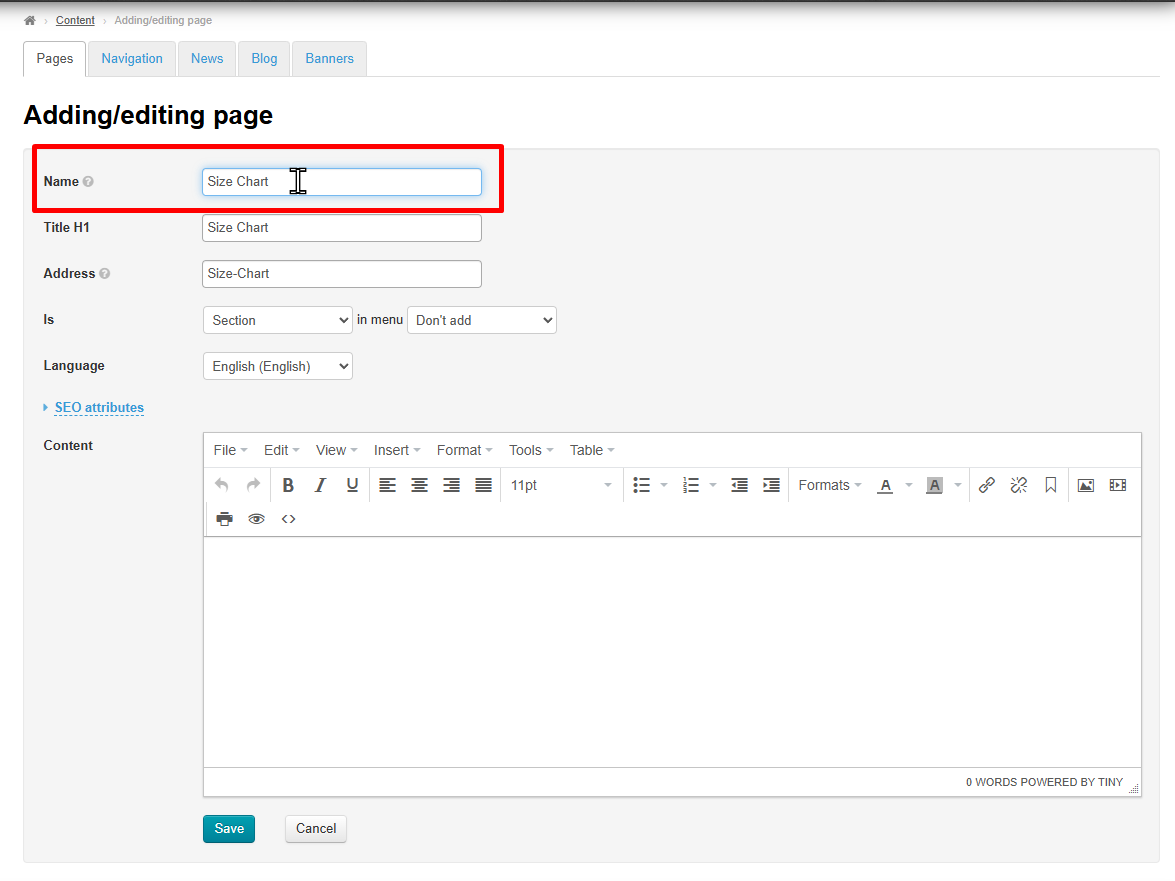Click the Cancel button
This screenshot has width=1175, height=881.
(x=315, y=829)
